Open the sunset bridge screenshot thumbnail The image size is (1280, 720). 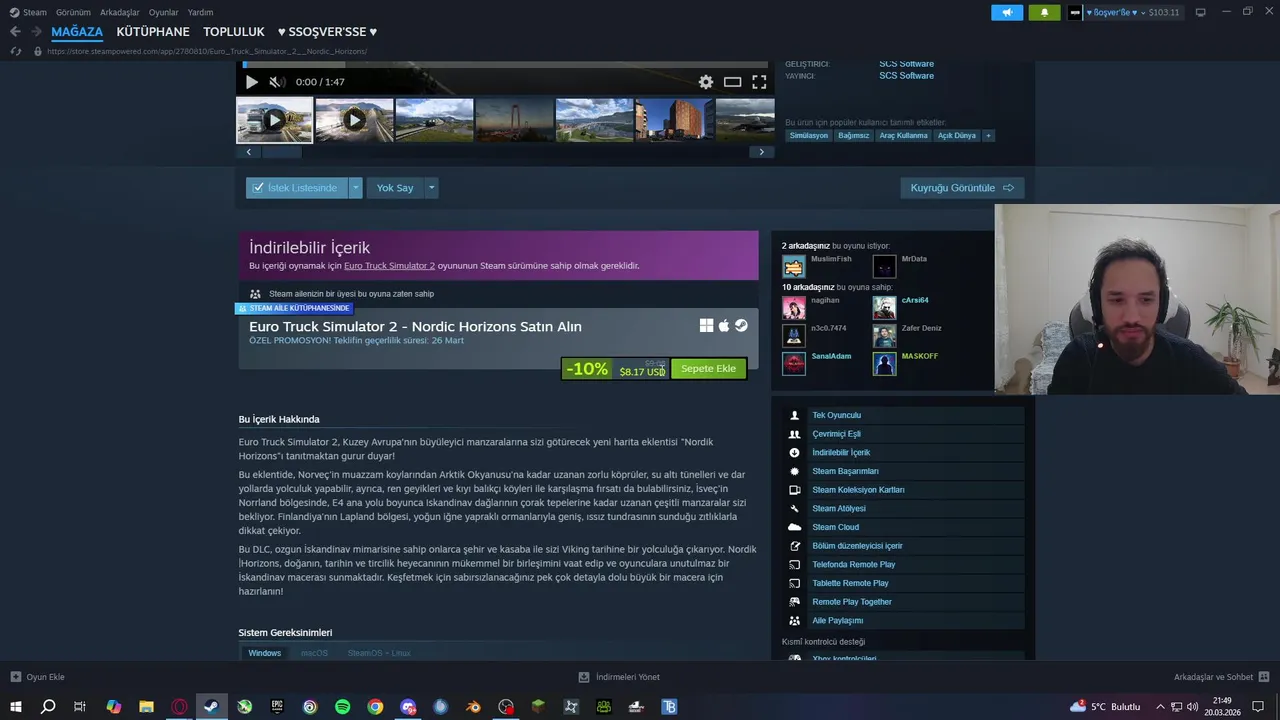pyautogui.click(x=514, y=120)
